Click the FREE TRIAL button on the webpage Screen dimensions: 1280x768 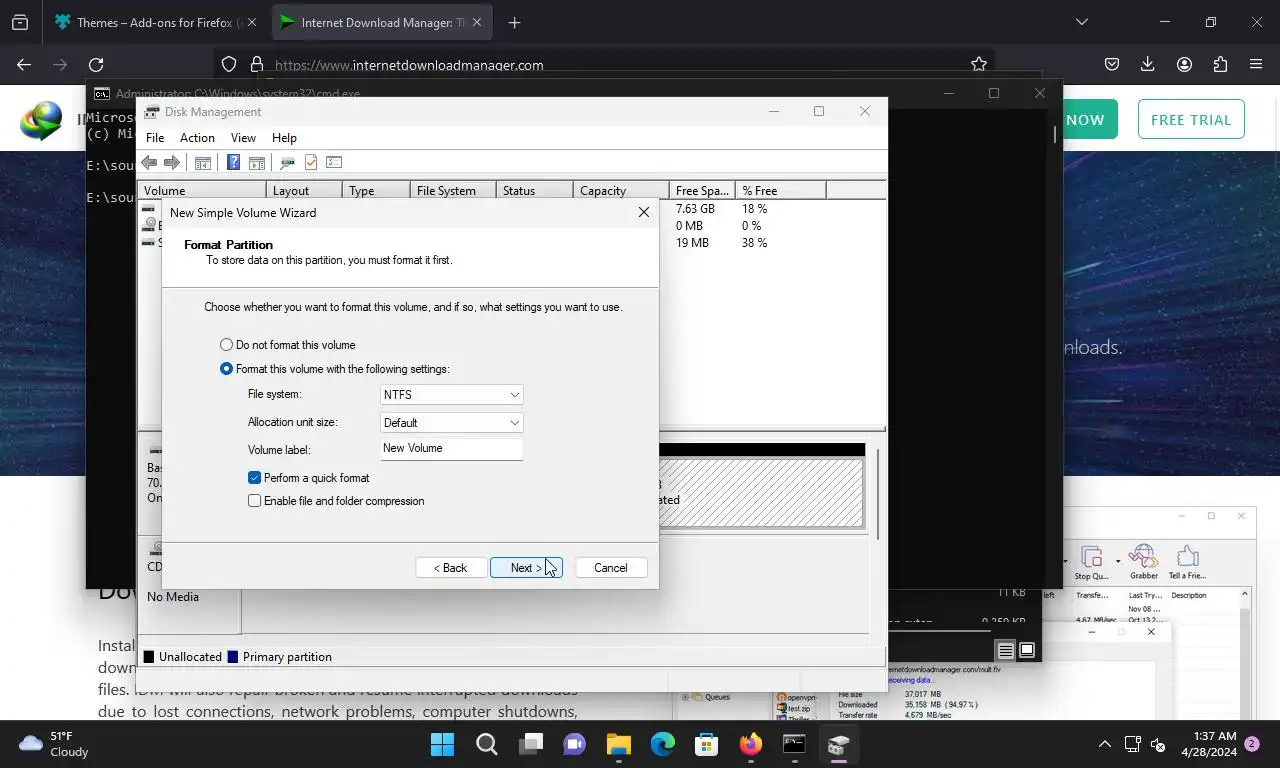click(1191, 119)
